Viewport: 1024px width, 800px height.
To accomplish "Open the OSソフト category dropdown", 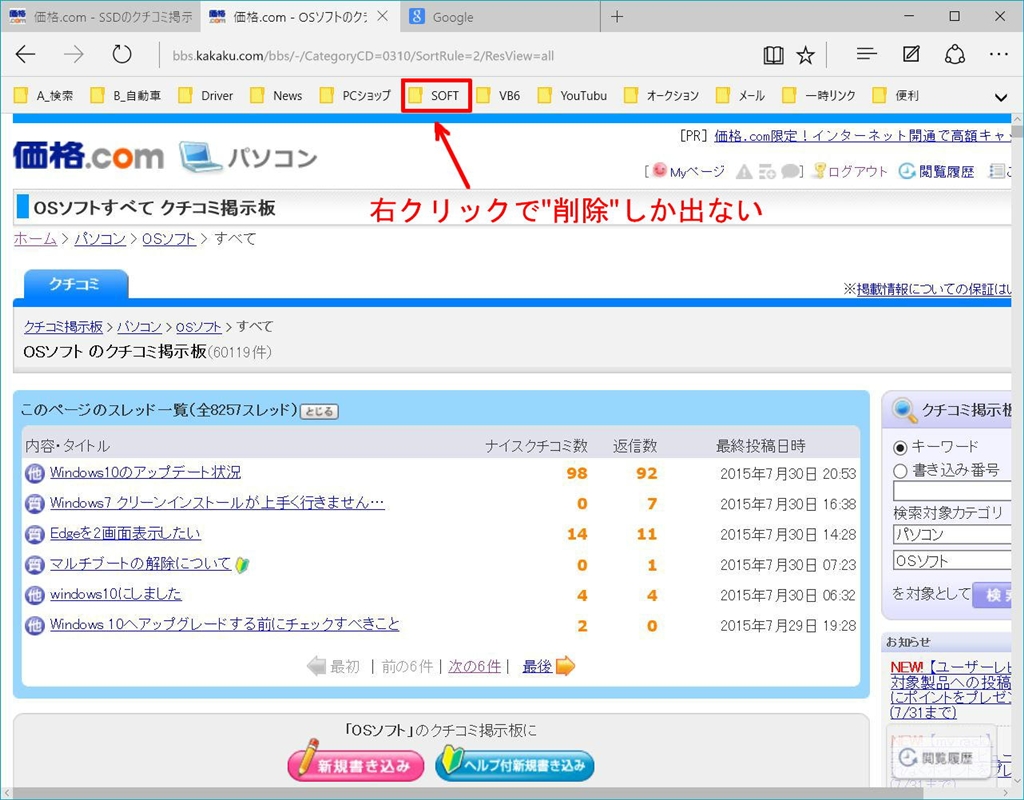I will pyautogui.click(x=952, y=561).
